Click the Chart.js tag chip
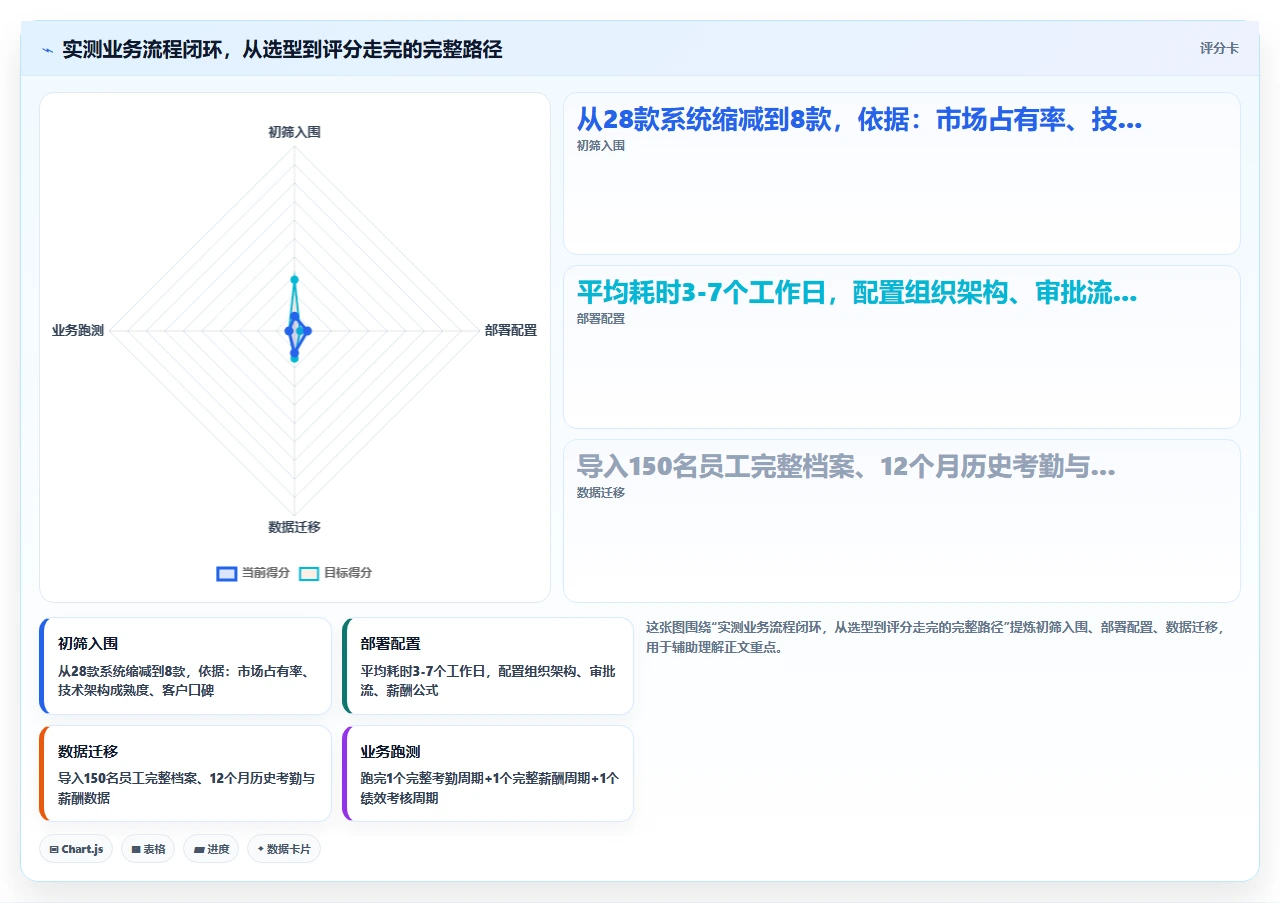 click(x=76, y=849)
